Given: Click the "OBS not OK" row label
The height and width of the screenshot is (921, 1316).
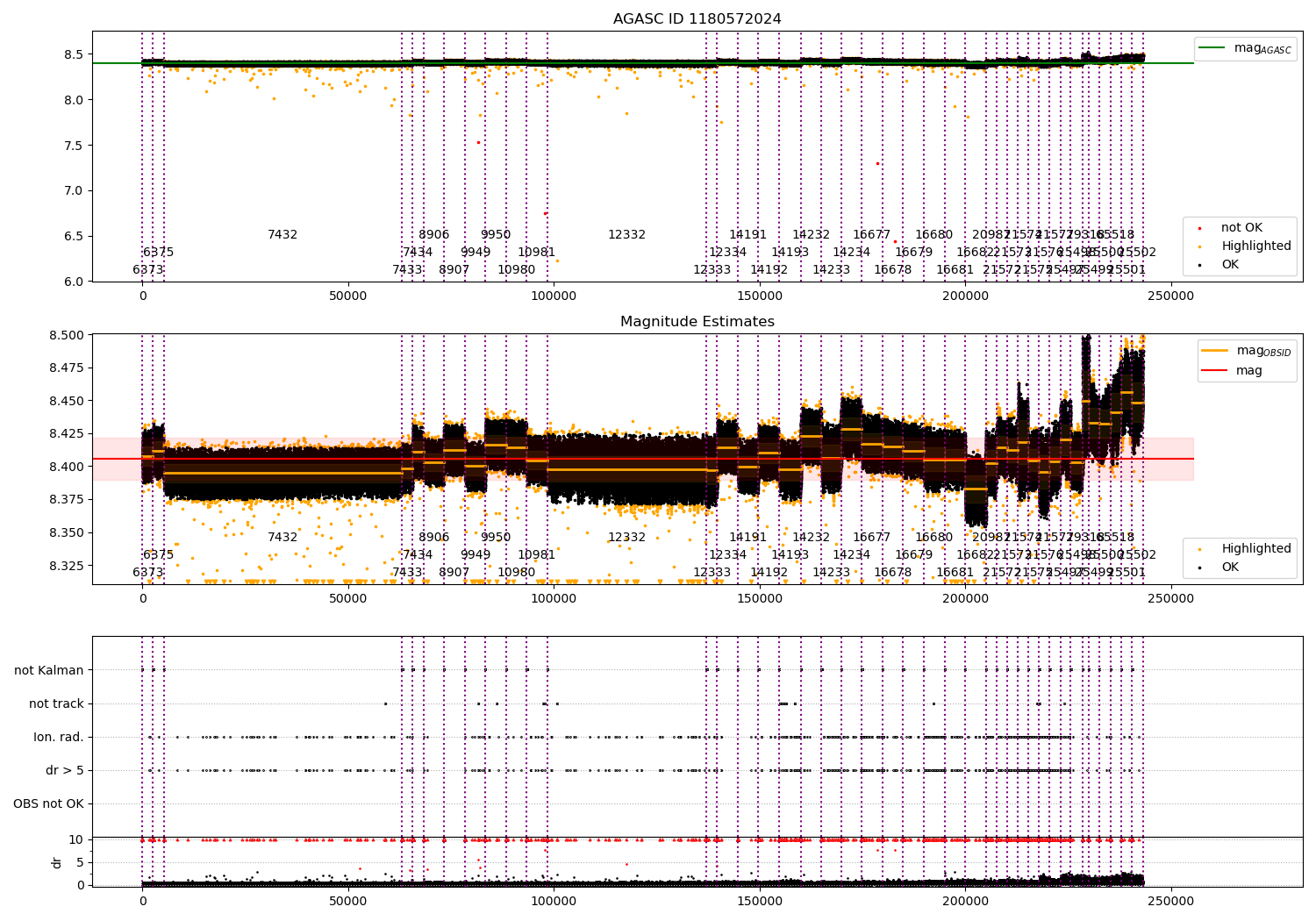Looking at the screenshot, I should pyautogui.click(x=49, y=804).
